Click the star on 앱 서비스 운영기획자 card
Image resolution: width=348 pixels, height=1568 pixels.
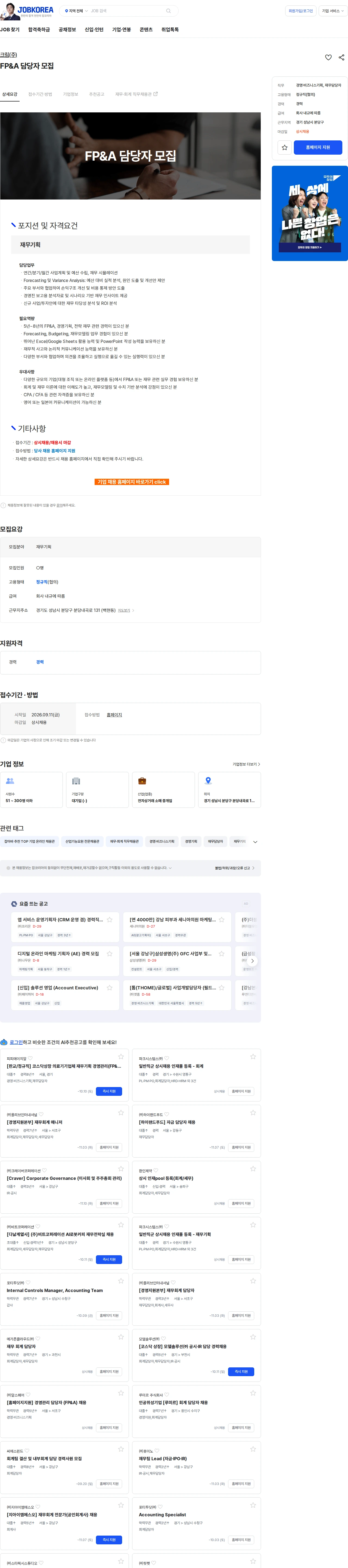tap(110, 920)
